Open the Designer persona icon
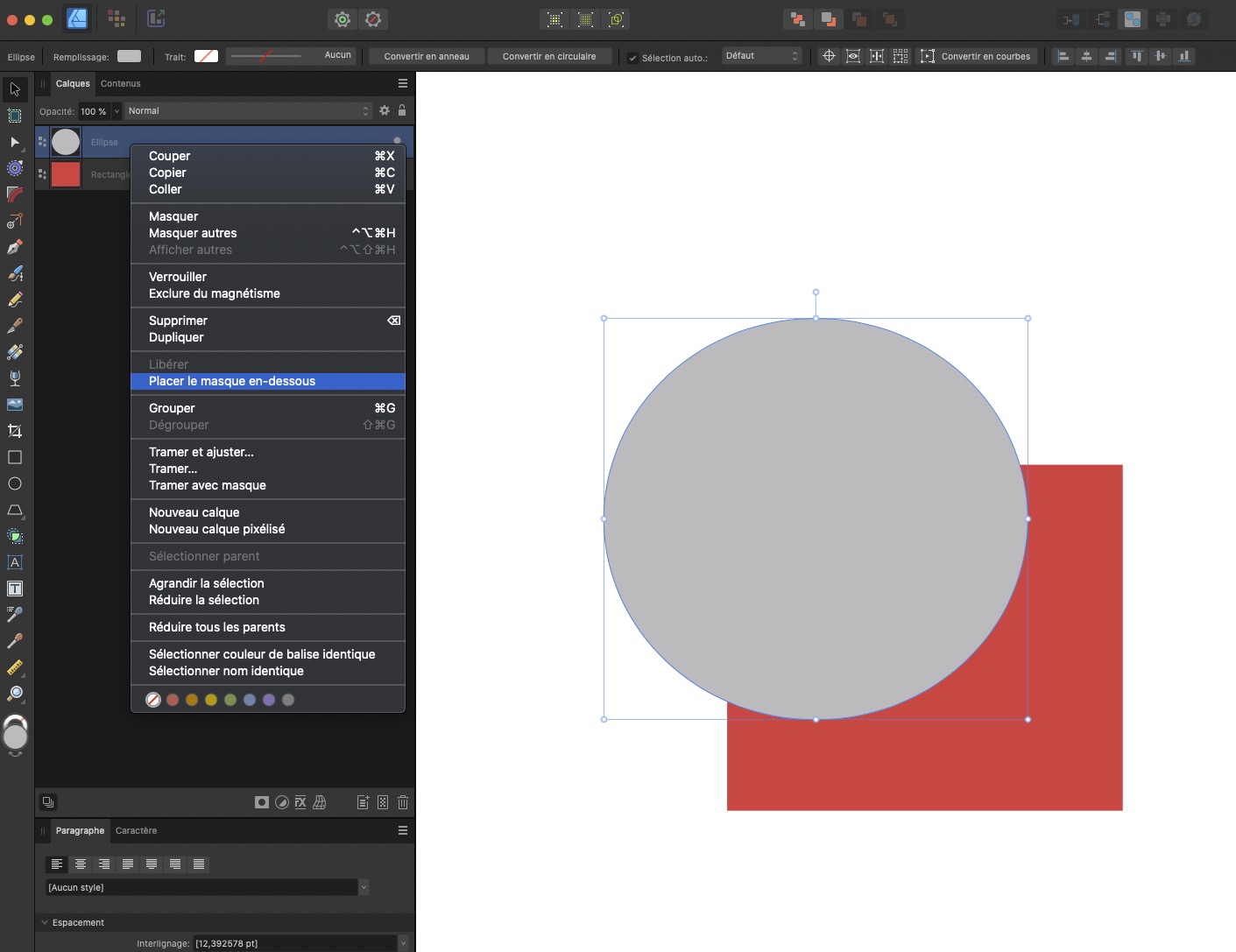Screen dimensions: 1236x952 (77, 18)
